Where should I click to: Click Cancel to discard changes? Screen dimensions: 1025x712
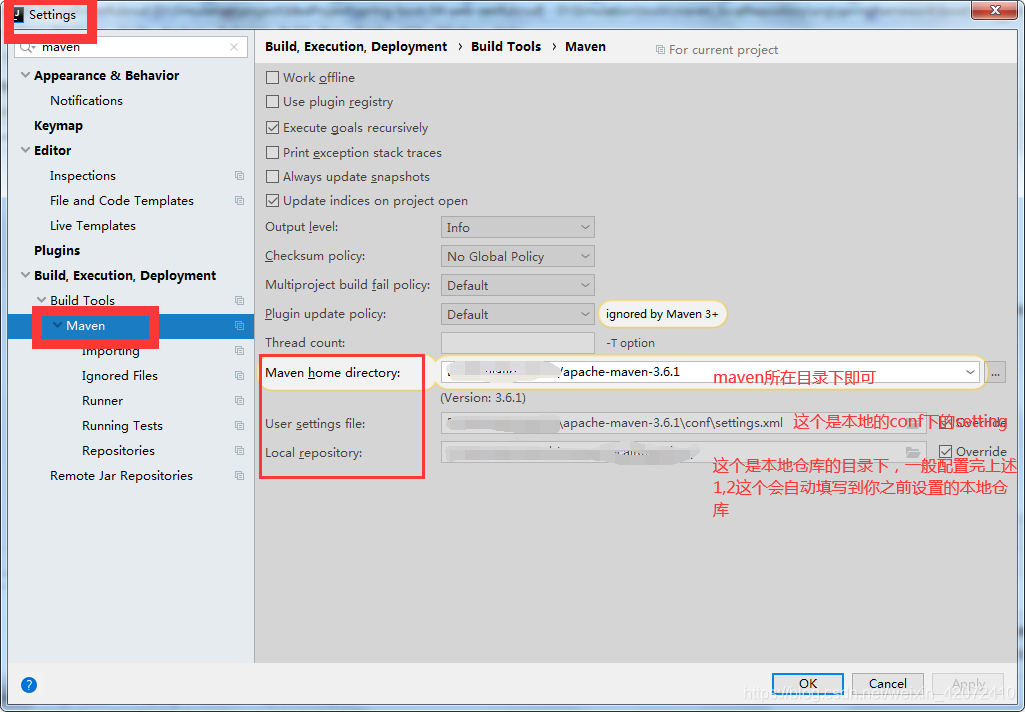(888, 683)
